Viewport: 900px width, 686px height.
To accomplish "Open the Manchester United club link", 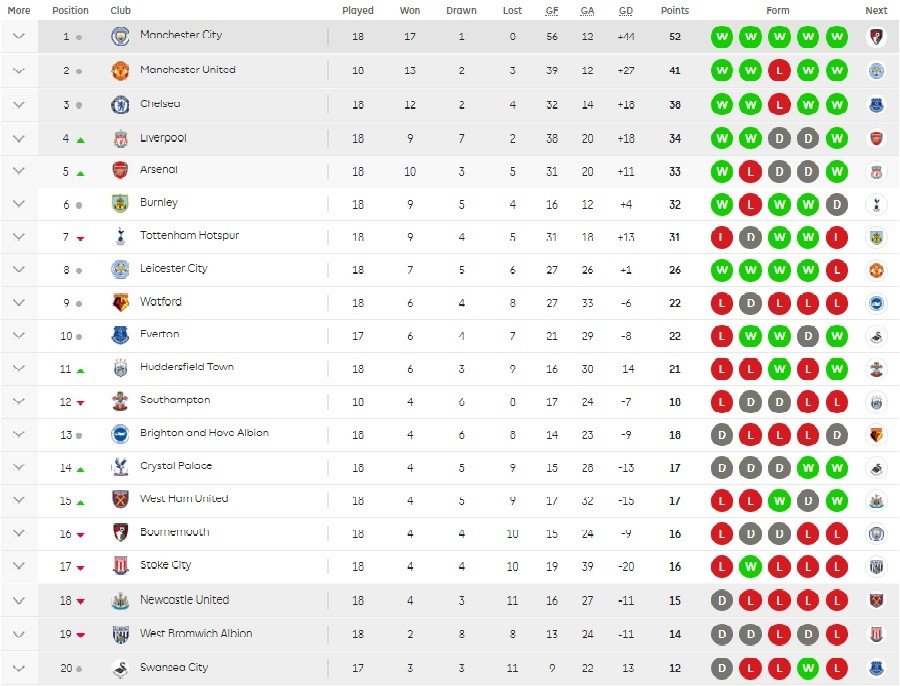I will (188, 69).
